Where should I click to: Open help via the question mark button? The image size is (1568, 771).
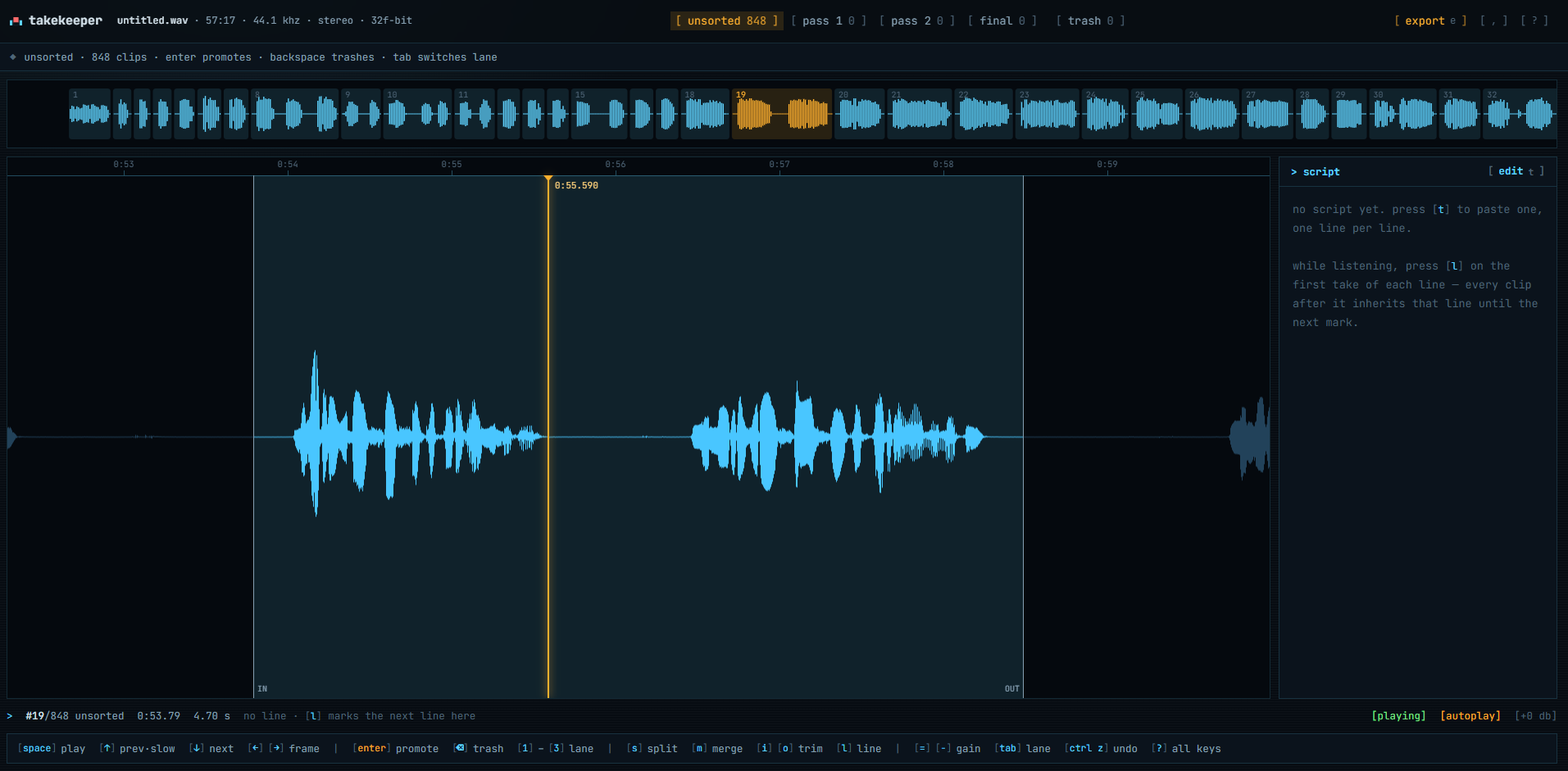(1534, 20)
